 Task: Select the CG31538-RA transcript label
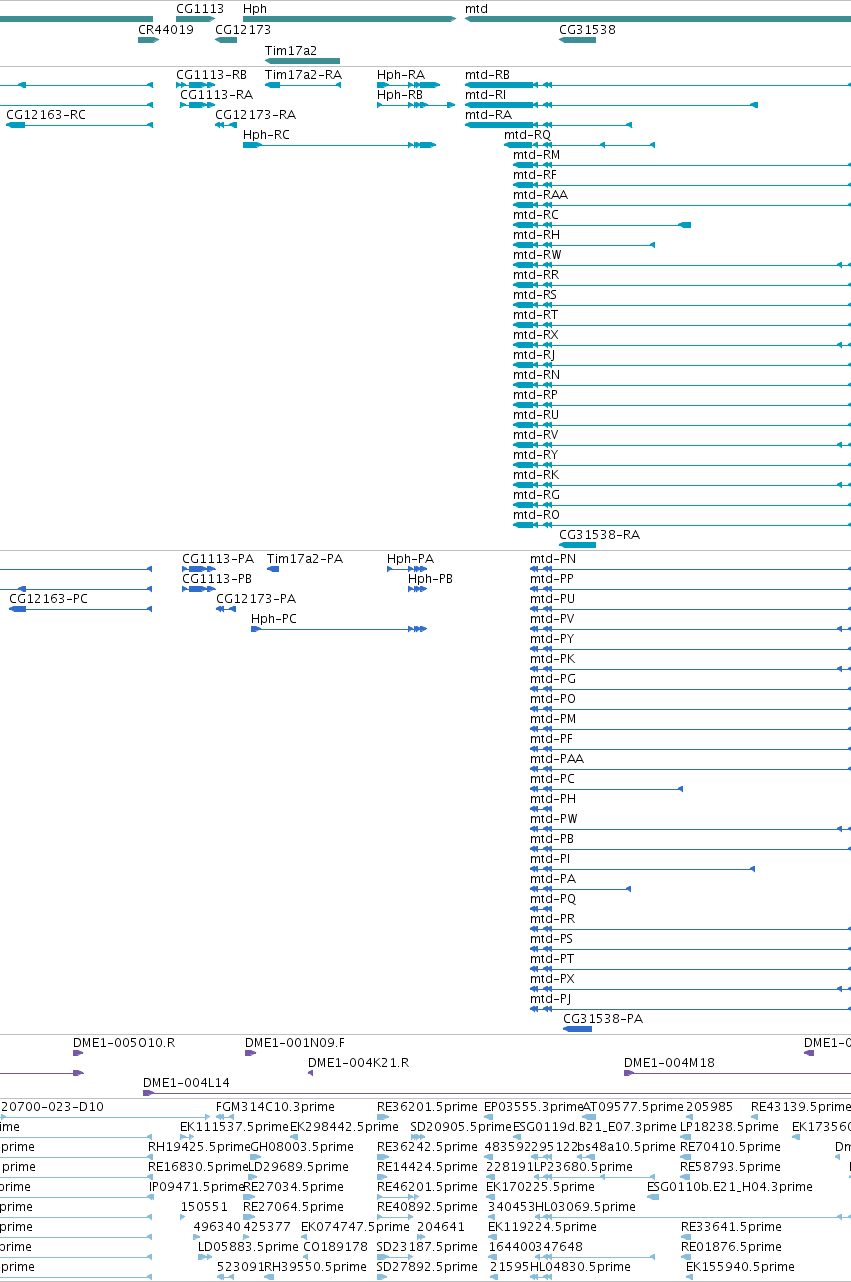(x=599, y=535)
